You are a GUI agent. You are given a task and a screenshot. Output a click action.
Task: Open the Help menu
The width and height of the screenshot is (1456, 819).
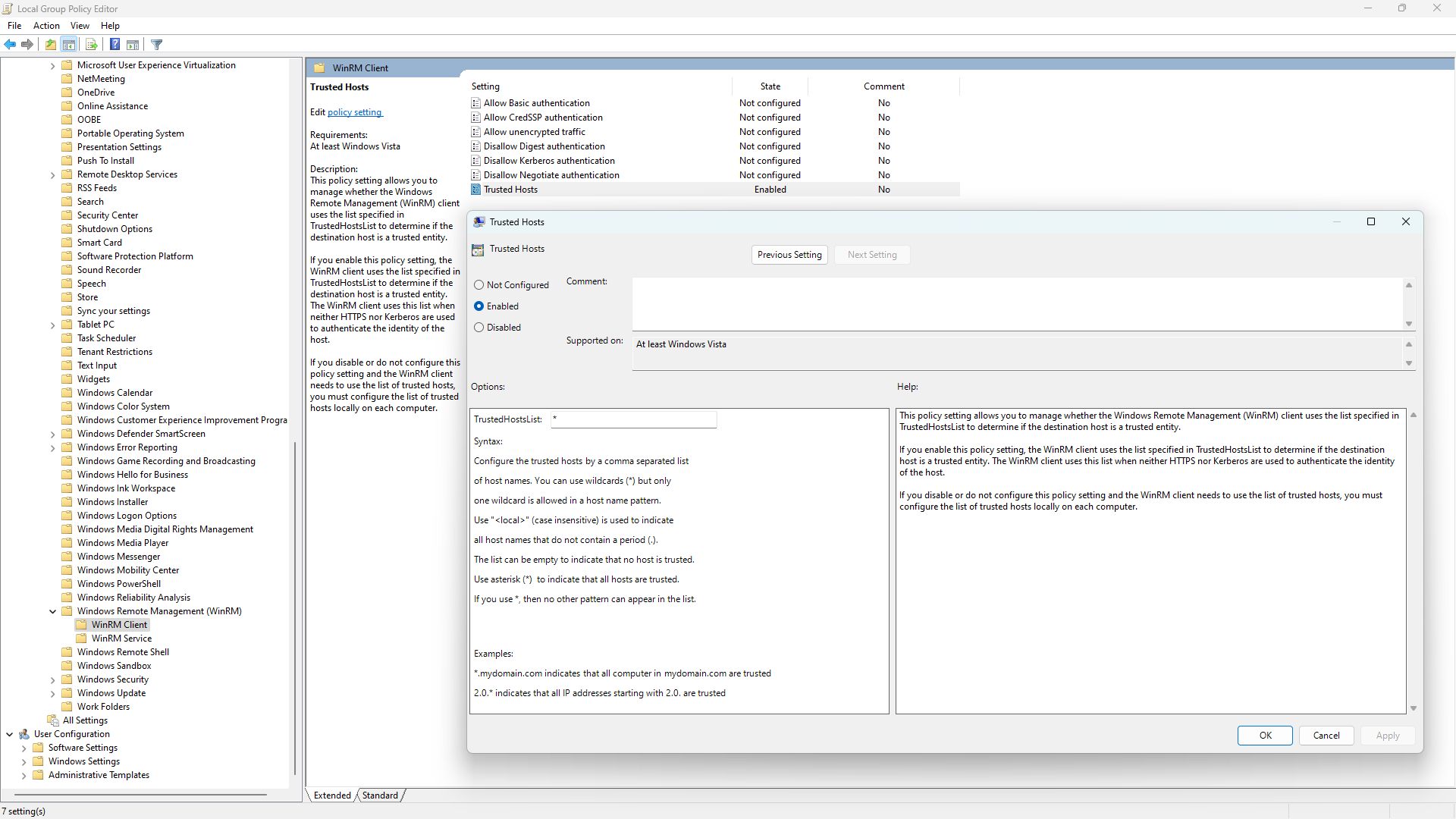coord(110,26)
